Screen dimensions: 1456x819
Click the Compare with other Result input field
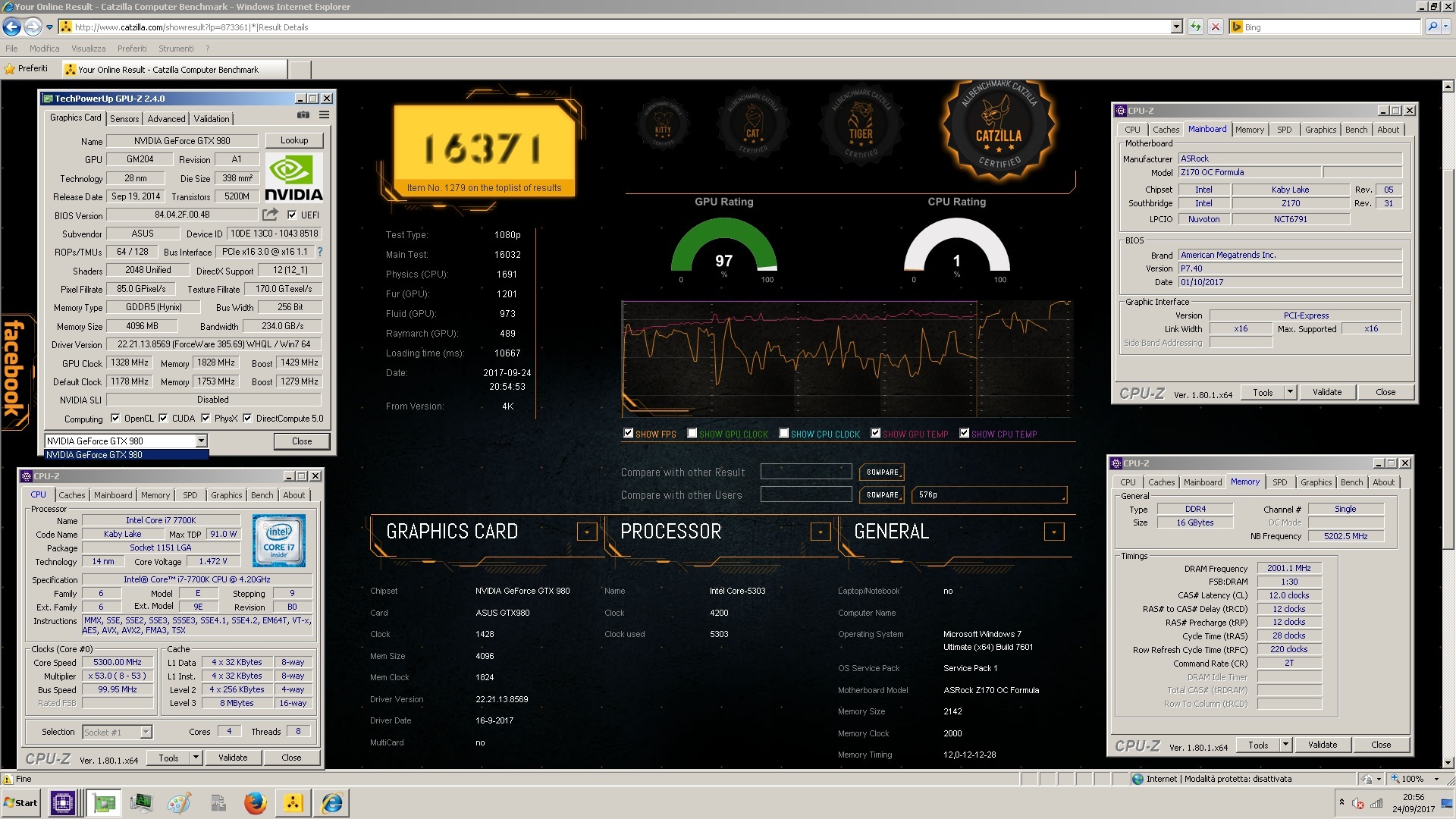(806, 472)
